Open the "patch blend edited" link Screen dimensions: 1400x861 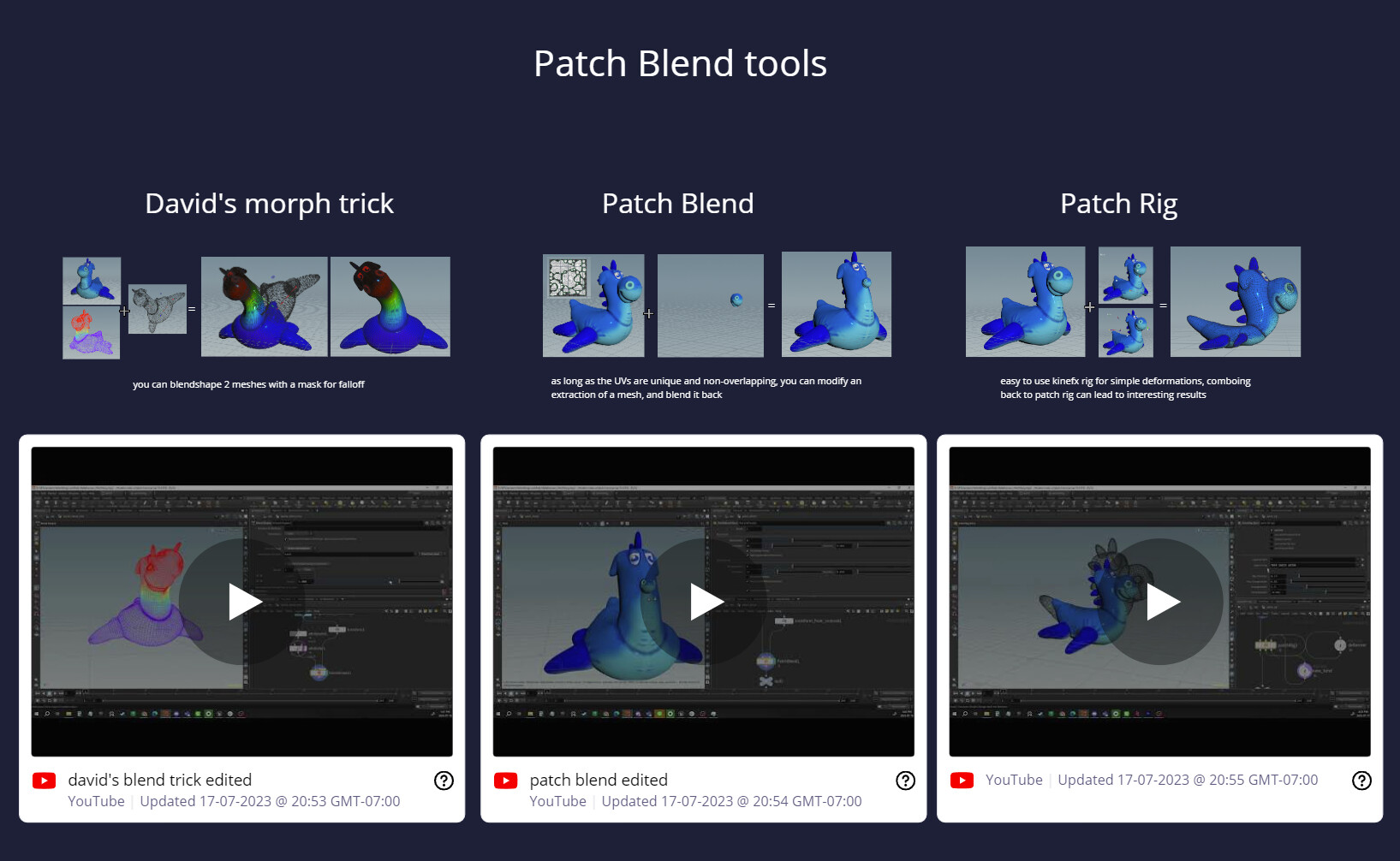pyautogui.click(x=599, y=780)
